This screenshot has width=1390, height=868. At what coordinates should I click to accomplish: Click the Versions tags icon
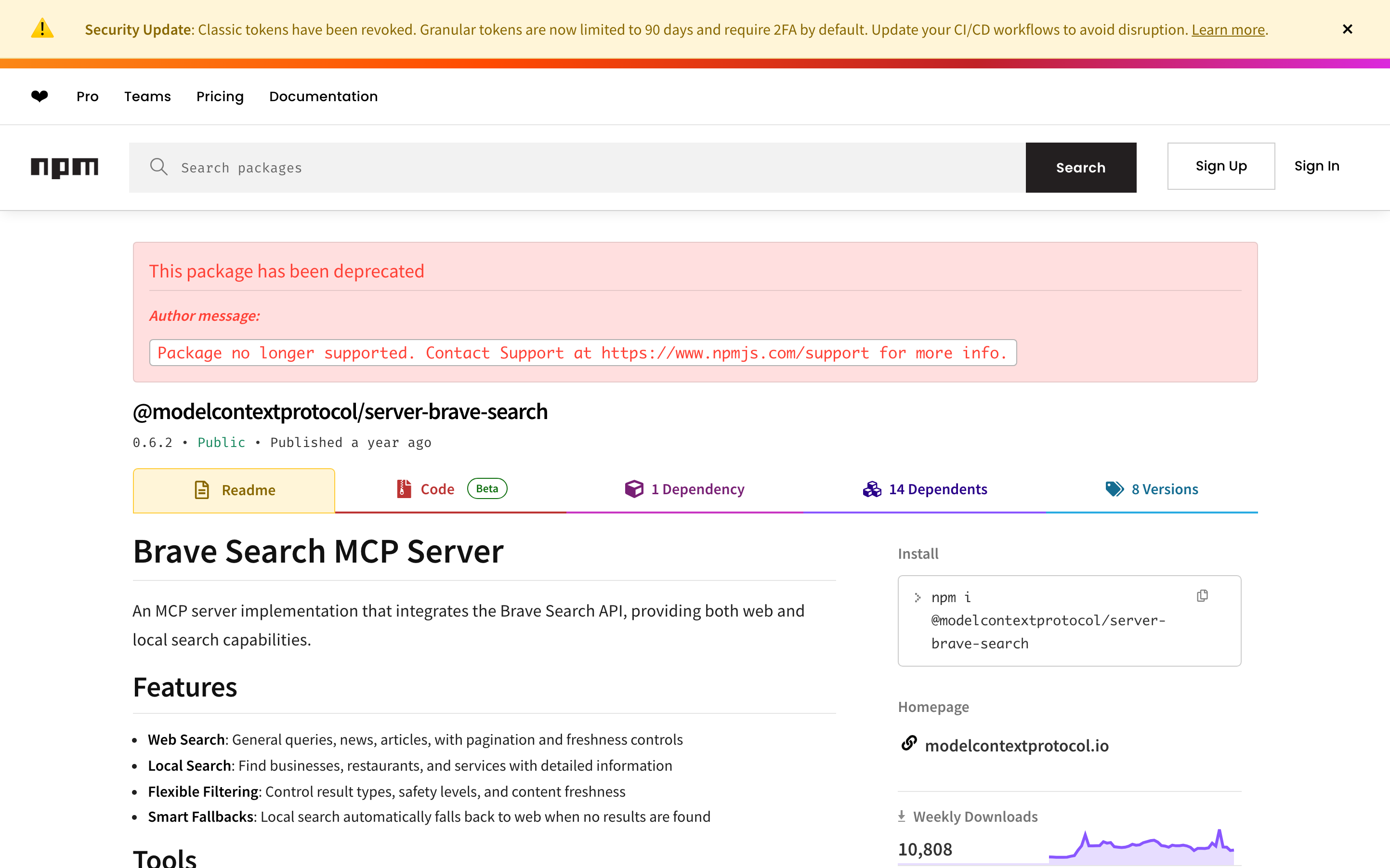click(x=1114, y=488)
